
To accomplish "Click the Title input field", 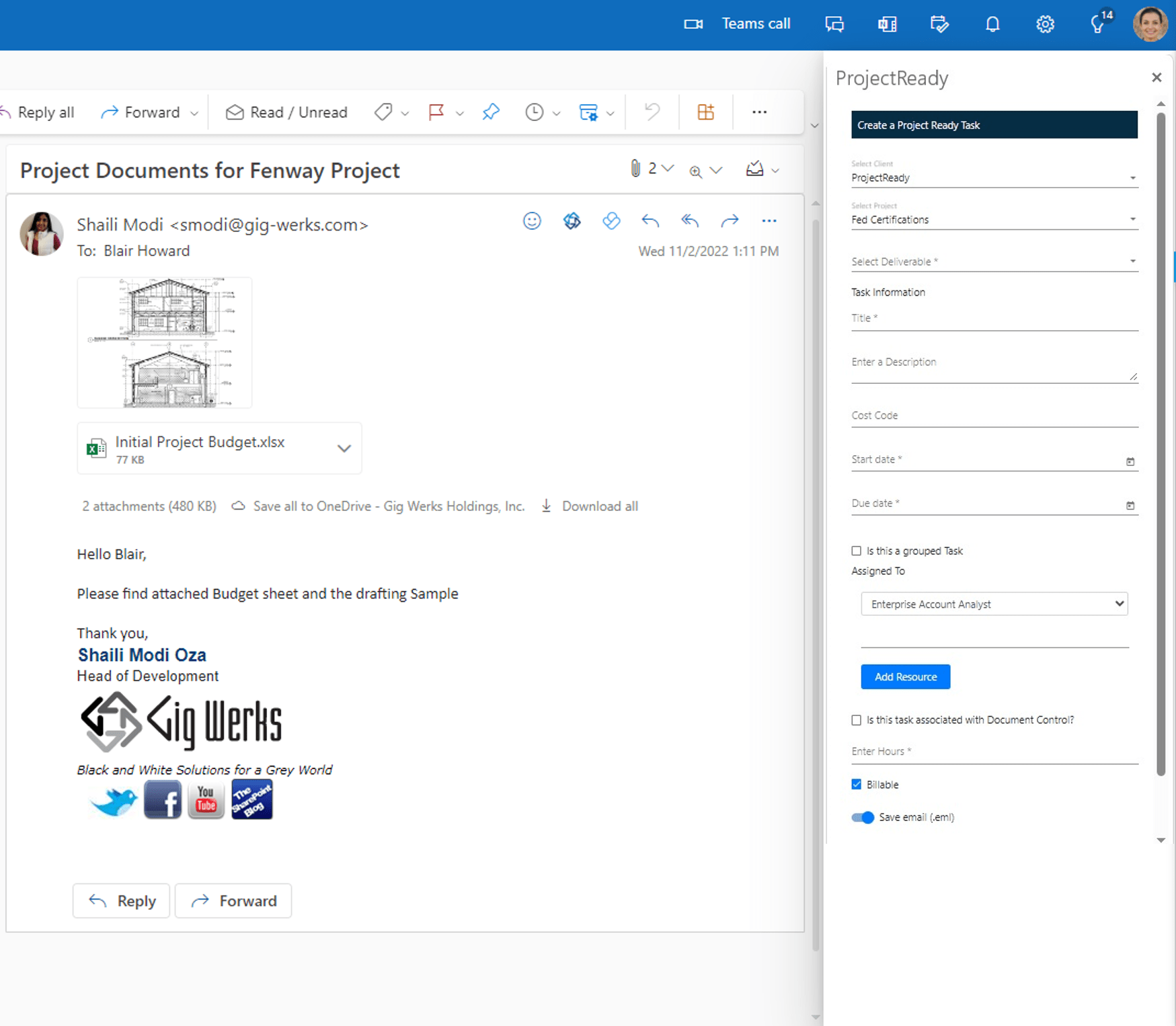I will coord(994,318).
